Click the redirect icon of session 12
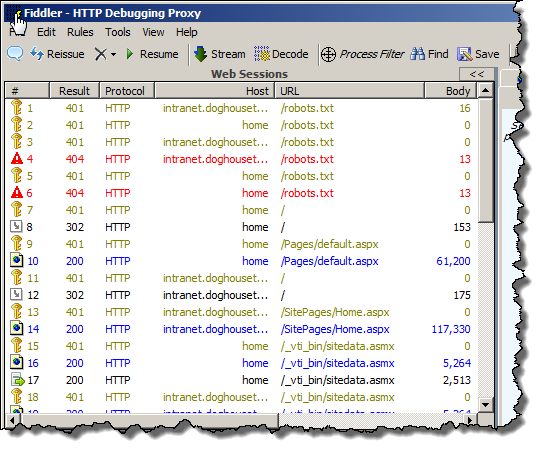This screenshot has height=451, width=543. pos(16,294)
